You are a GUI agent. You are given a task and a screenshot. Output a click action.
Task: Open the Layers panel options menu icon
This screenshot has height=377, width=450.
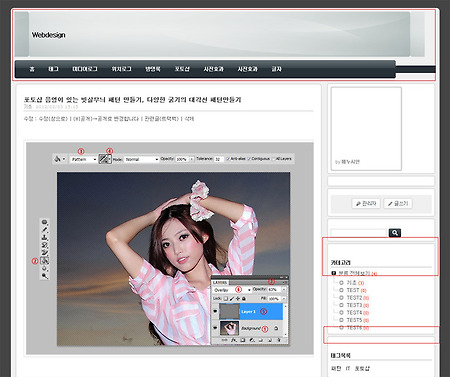click(x=285, y=282)
